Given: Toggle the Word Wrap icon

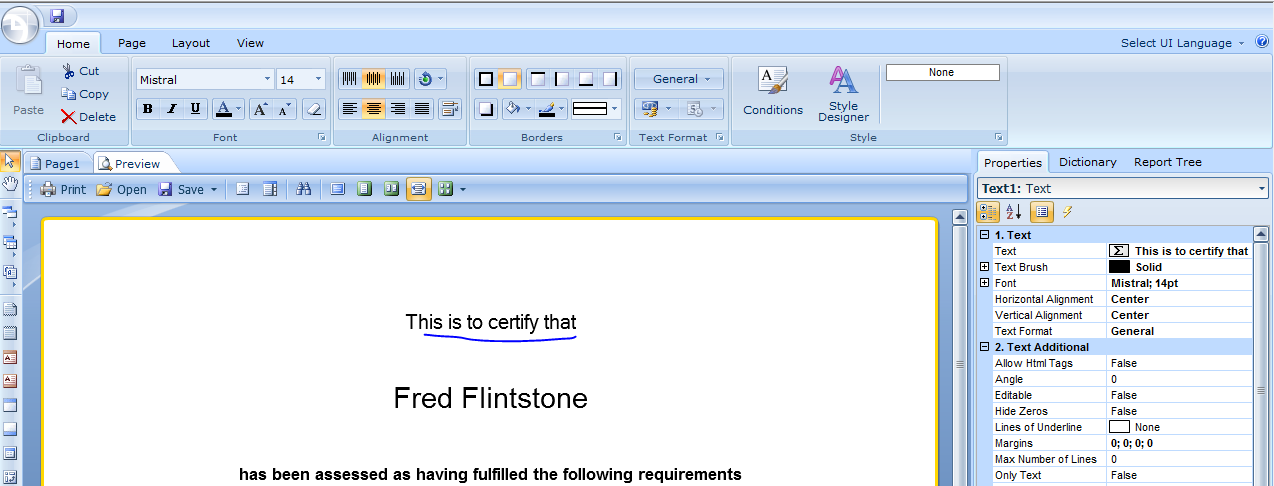Looking at the screenshot, I should click(x=449, y=109).
